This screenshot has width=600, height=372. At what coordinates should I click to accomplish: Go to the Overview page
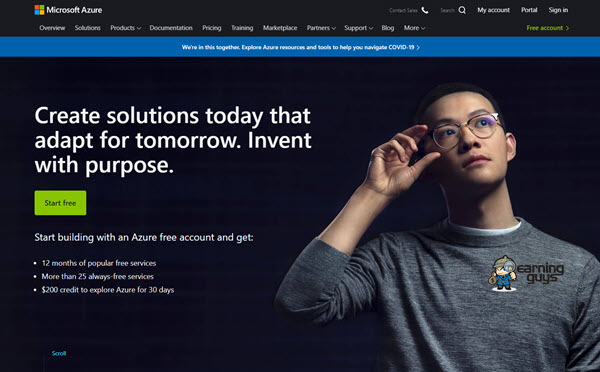click(x=52, y=28)
